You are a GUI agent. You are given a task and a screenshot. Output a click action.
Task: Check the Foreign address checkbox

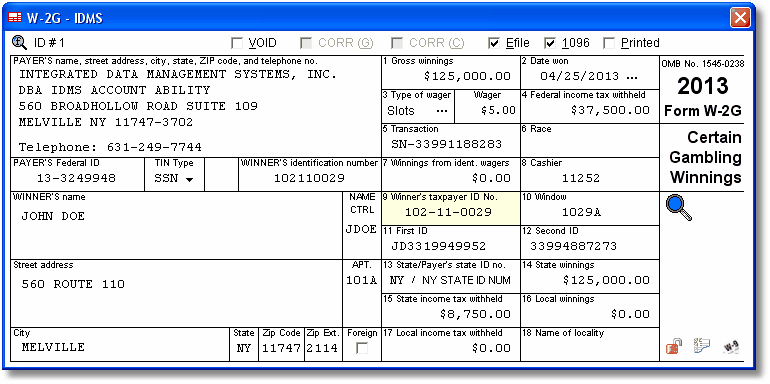click(362, 348)
